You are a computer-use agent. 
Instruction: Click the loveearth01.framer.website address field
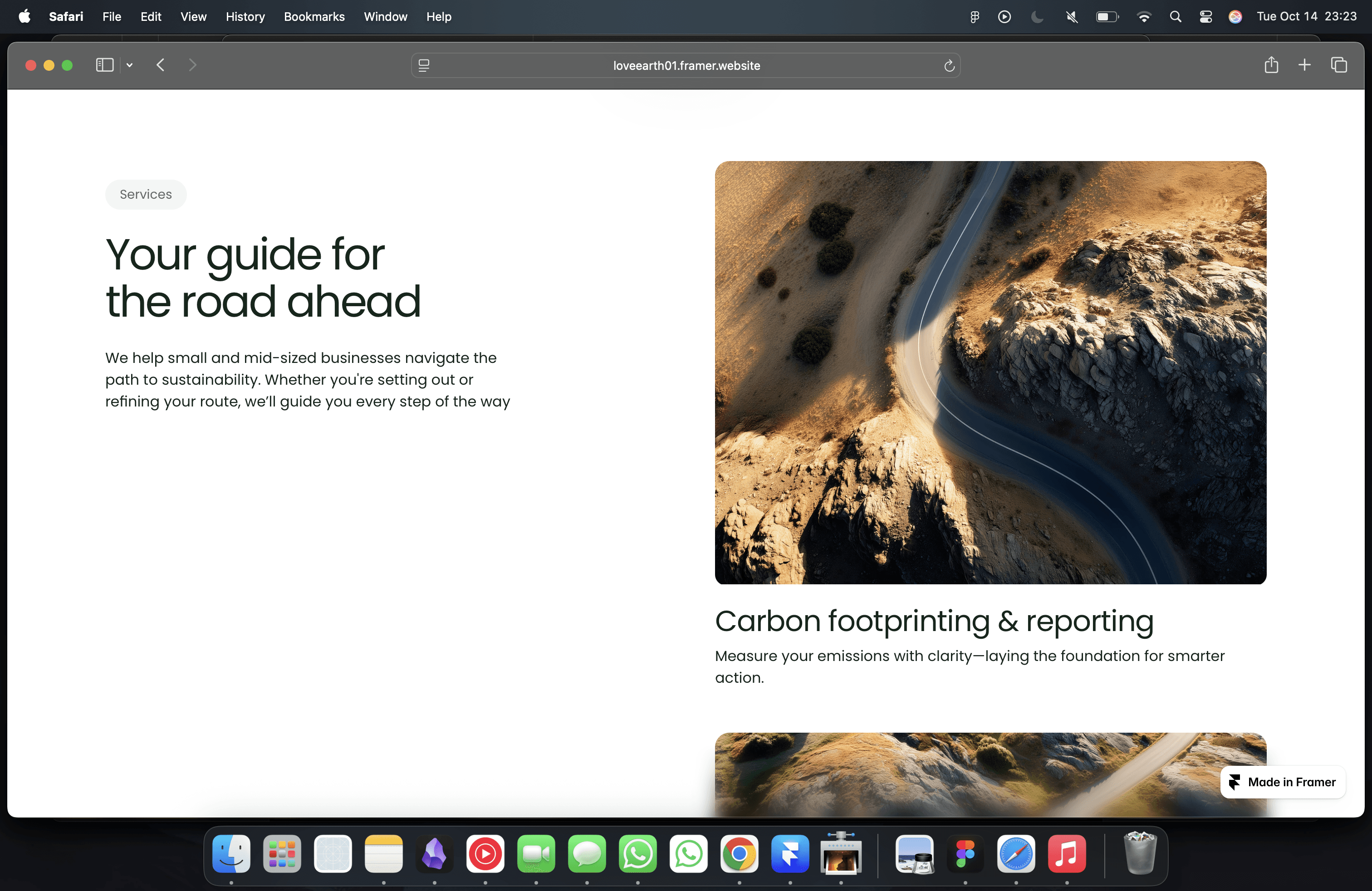(x=686, y=66)
